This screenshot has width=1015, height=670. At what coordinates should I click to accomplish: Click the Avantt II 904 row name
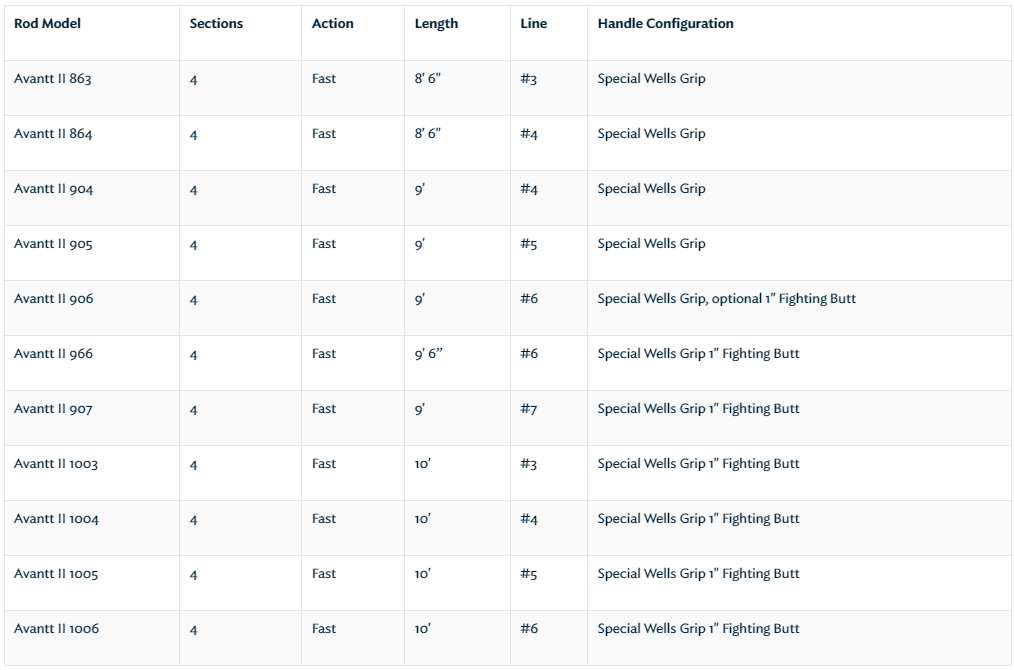point(54,189)
